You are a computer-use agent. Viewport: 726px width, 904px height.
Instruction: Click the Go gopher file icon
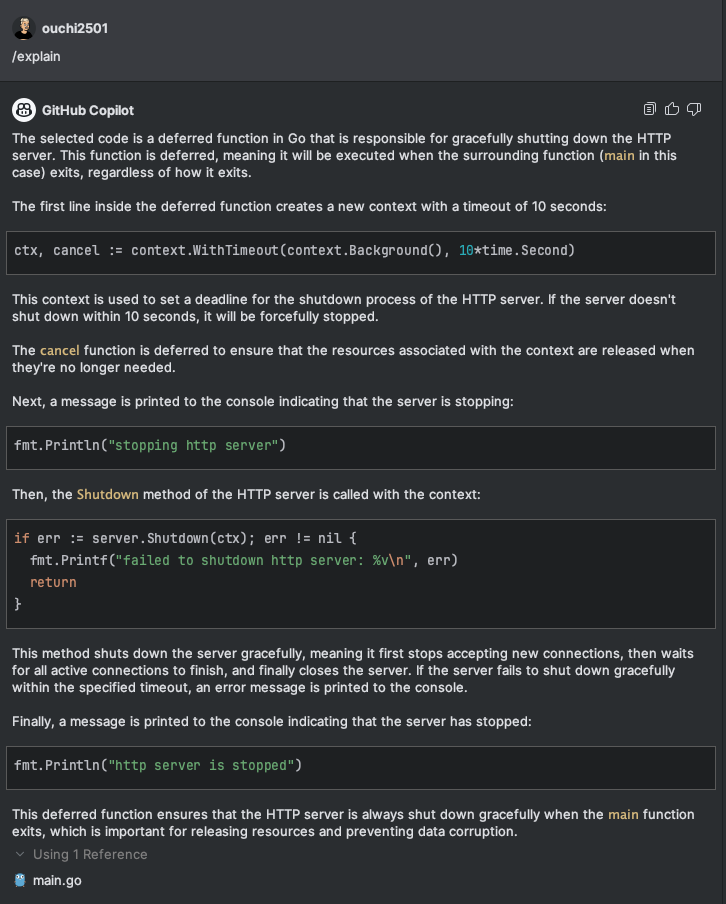click(20, 881)
